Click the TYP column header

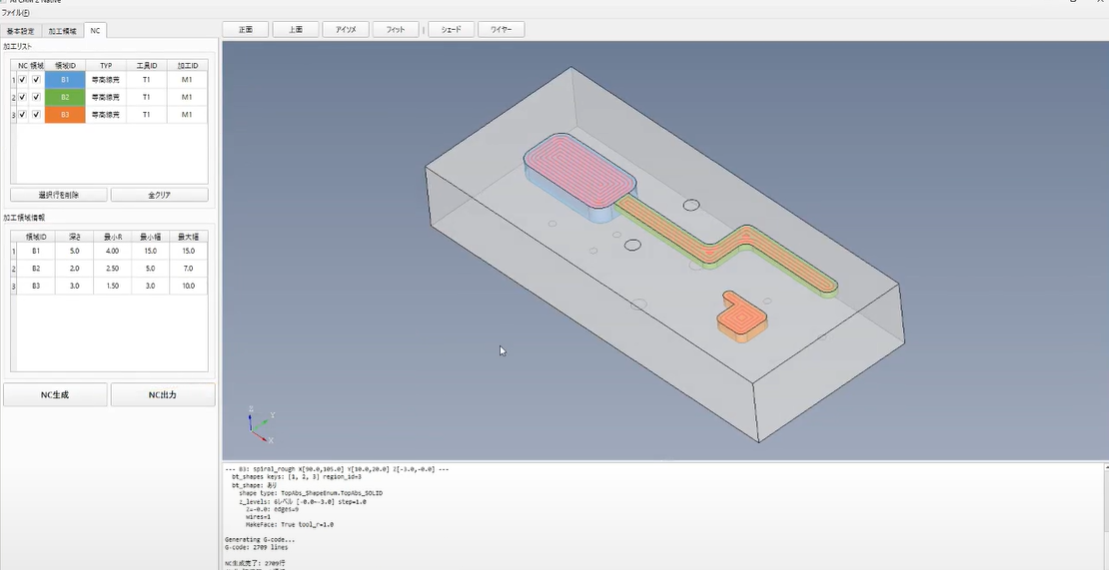click(106, 66)
